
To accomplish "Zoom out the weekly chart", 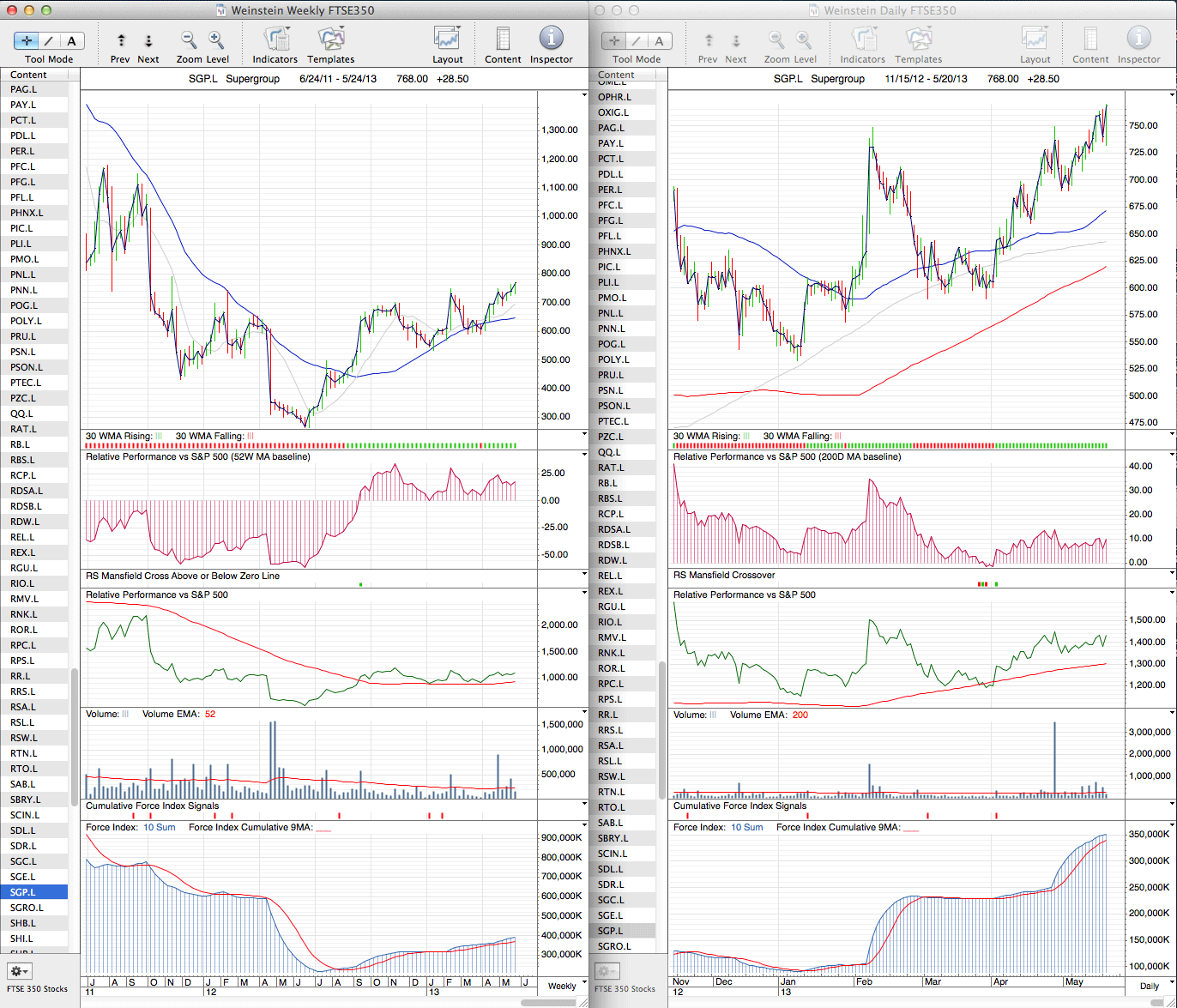I will pyautogui.click(x=189, y=39).
